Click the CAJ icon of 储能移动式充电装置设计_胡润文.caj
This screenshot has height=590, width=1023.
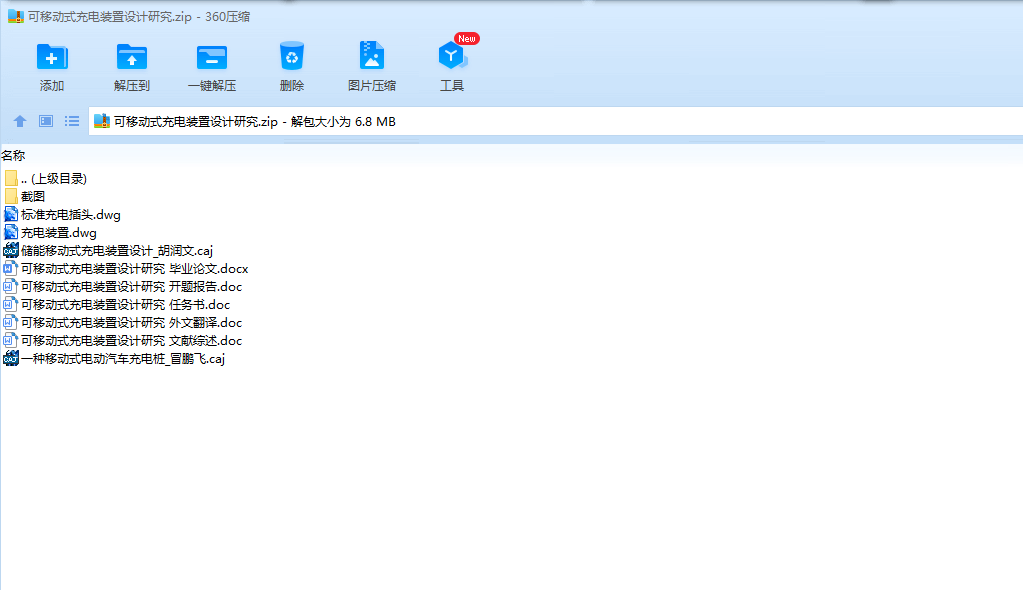[11, 250]
